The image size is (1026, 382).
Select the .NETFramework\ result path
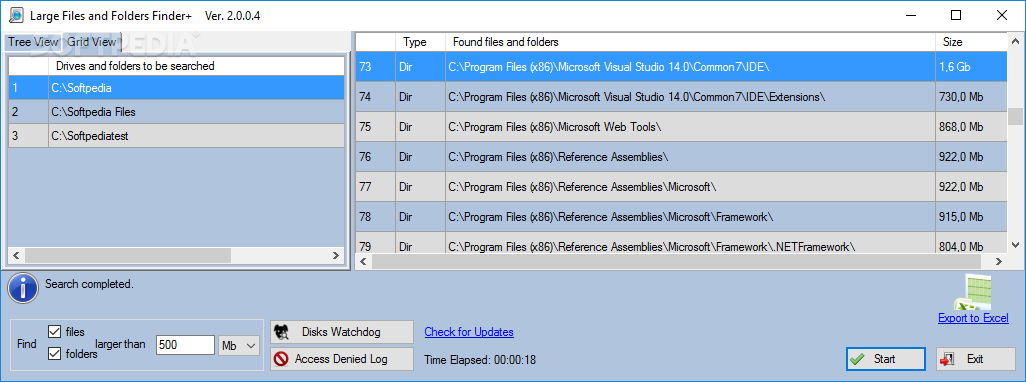tap(690, 243)
